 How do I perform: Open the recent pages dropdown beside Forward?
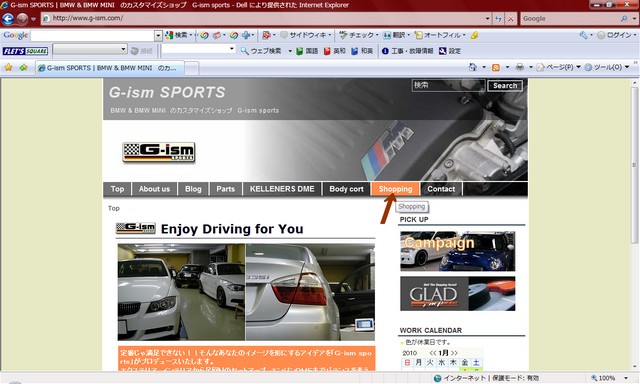tap(33, 19)
